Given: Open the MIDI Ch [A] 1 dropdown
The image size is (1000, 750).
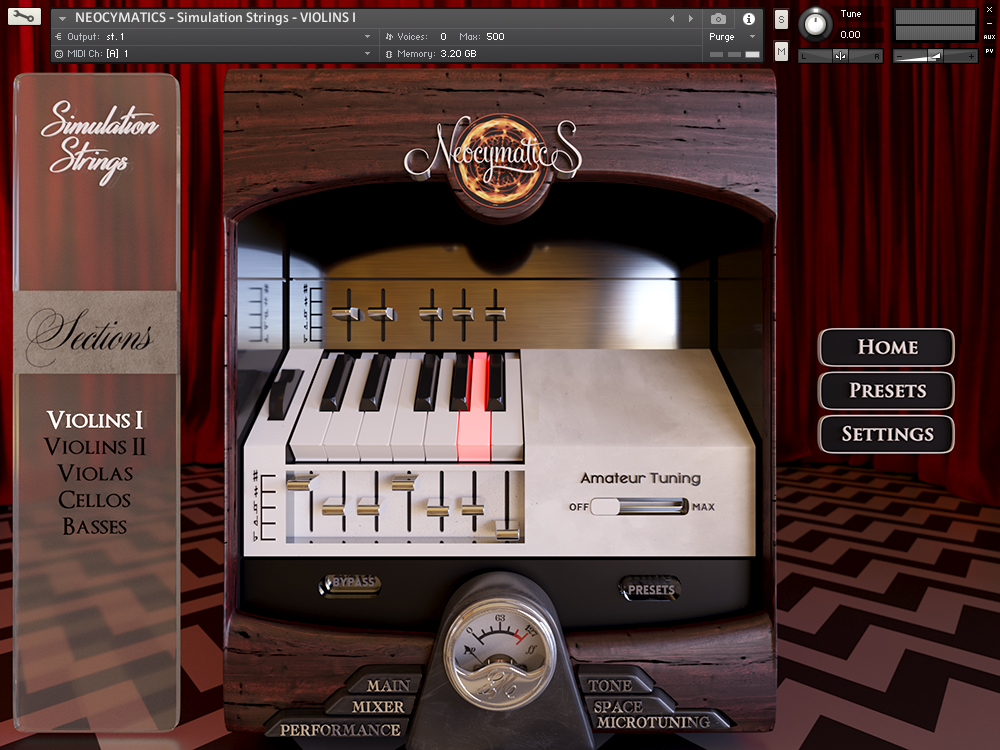Looking at the screenshot, I should coord(200,52).
